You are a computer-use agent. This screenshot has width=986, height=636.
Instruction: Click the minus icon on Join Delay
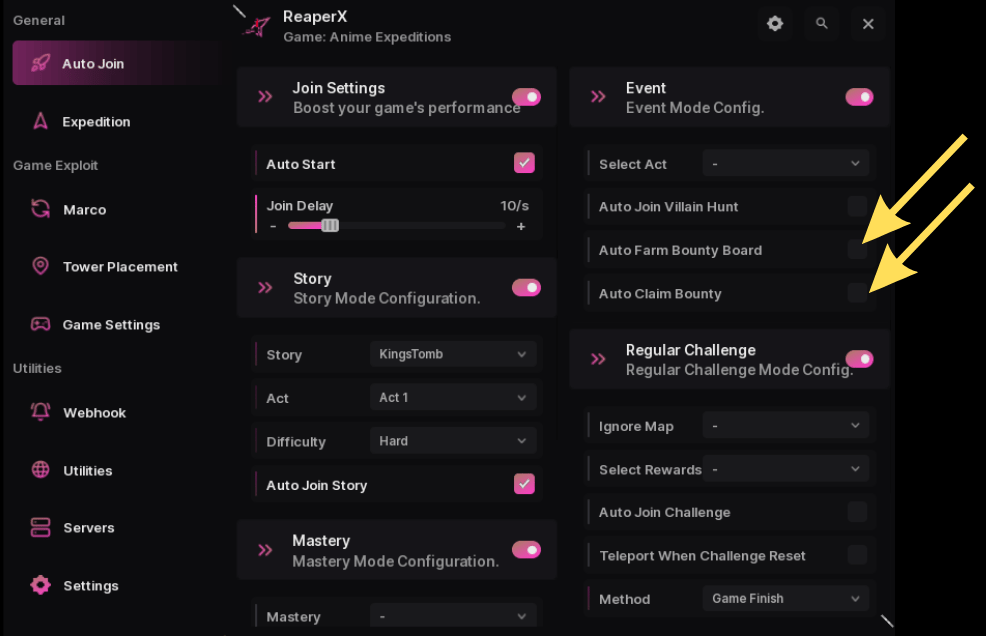pos(273,226)
